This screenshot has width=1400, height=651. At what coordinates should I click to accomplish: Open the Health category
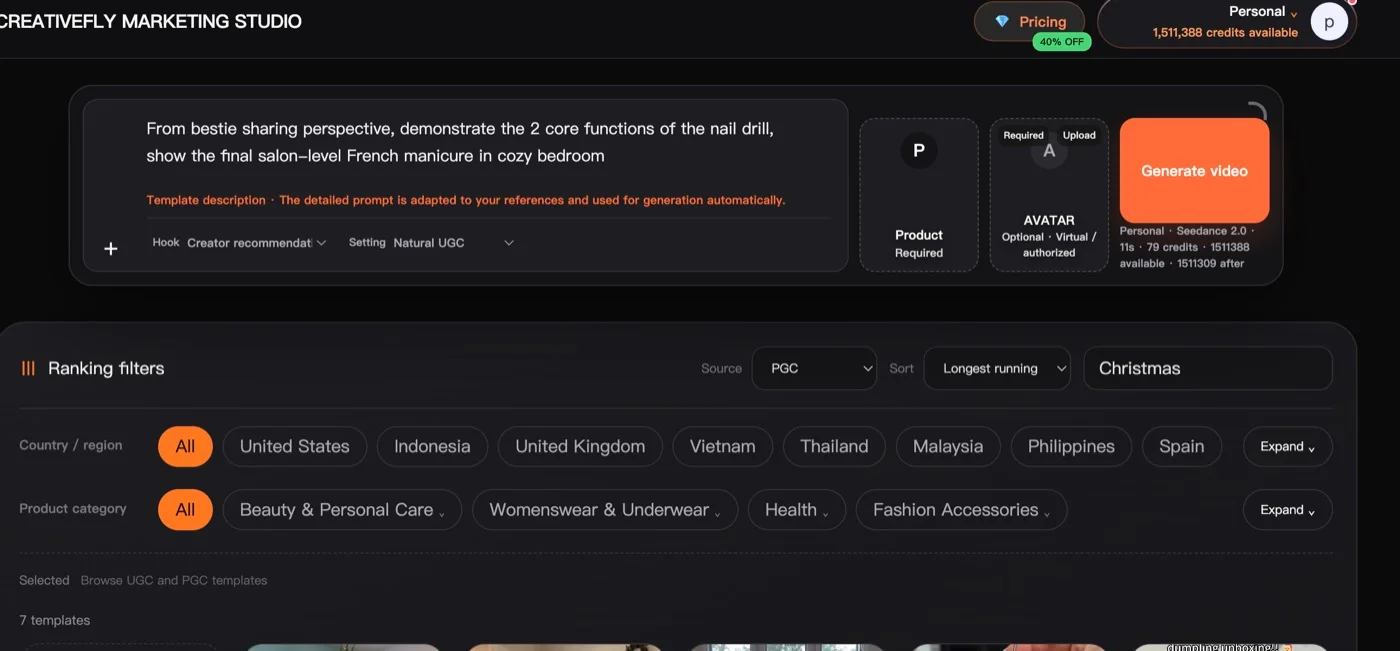(797, 509)
